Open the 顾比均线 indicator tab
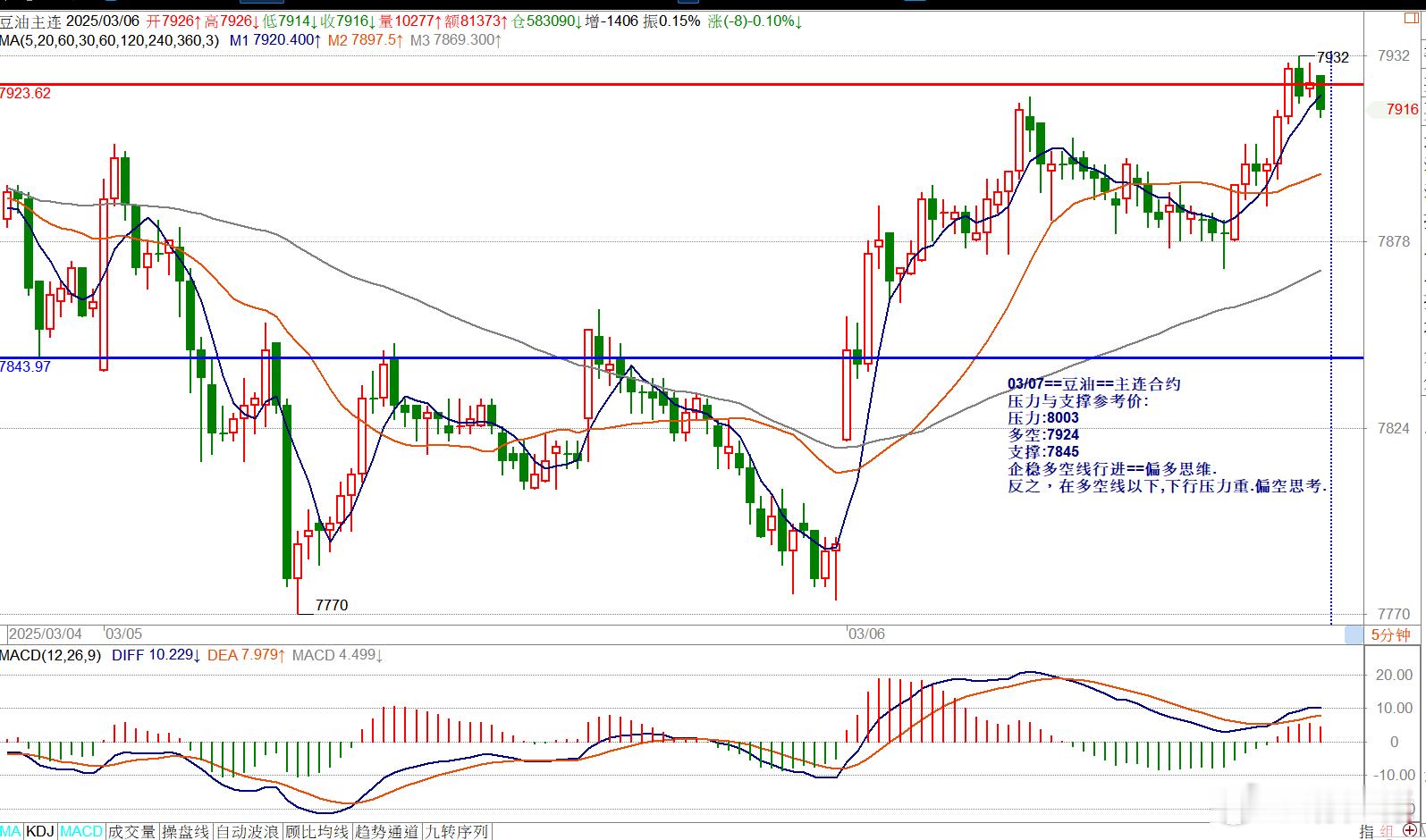Image resolution: width=1426 pixels, height=840 pixels. (x=317, y=832)
